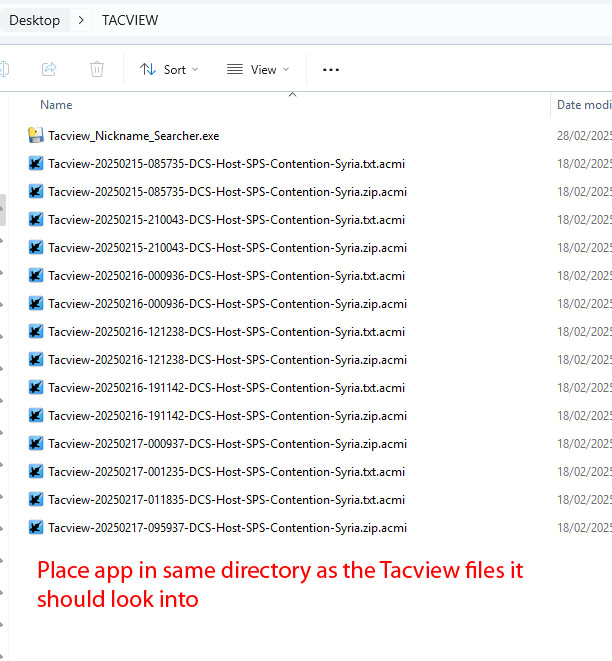This screenshot has height=661, width=612.
Task: Sort files by the Date modified column header
Action: [x=583, y=105]
